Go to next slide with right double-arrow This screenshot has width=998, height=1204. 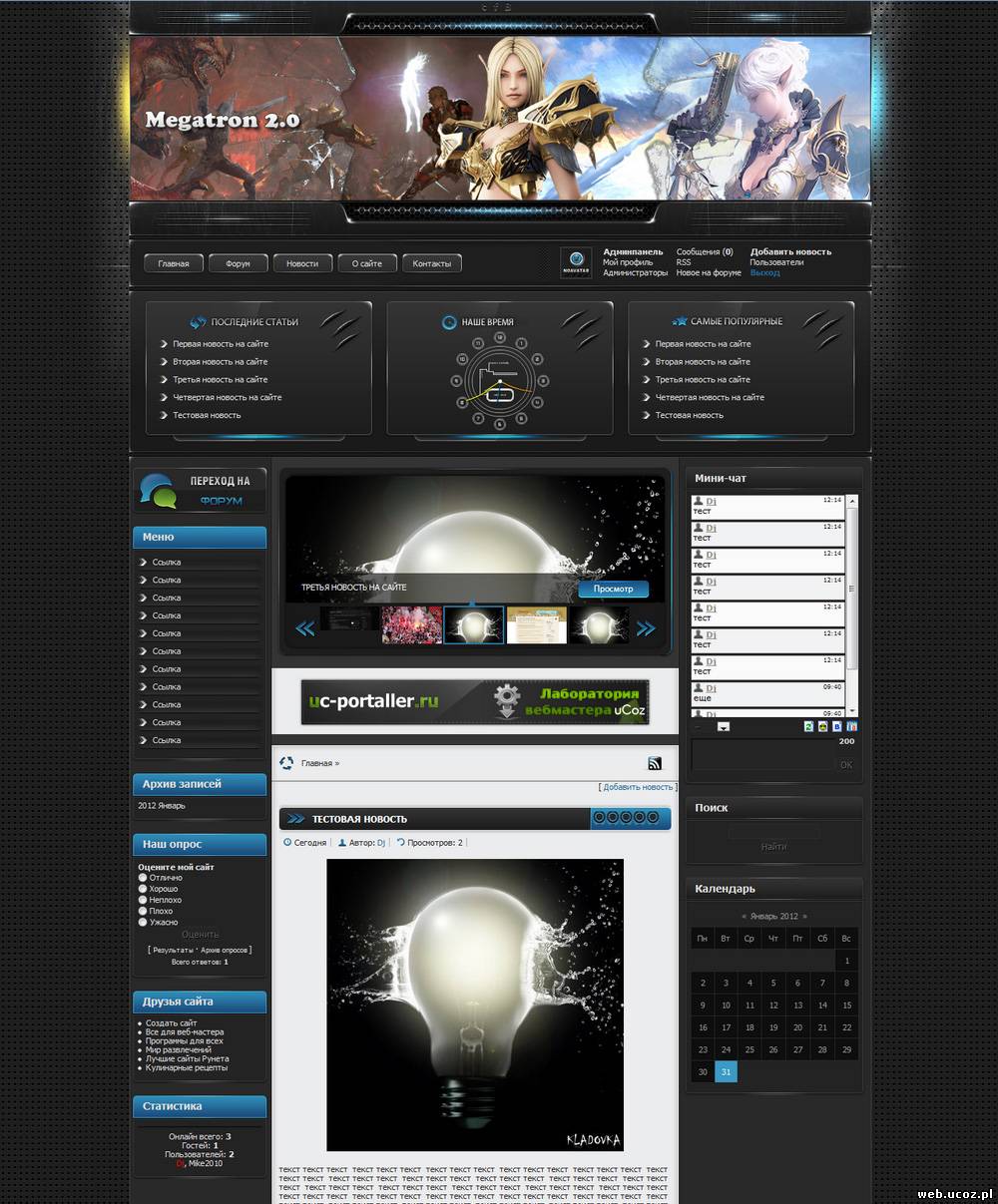[646, 628]
